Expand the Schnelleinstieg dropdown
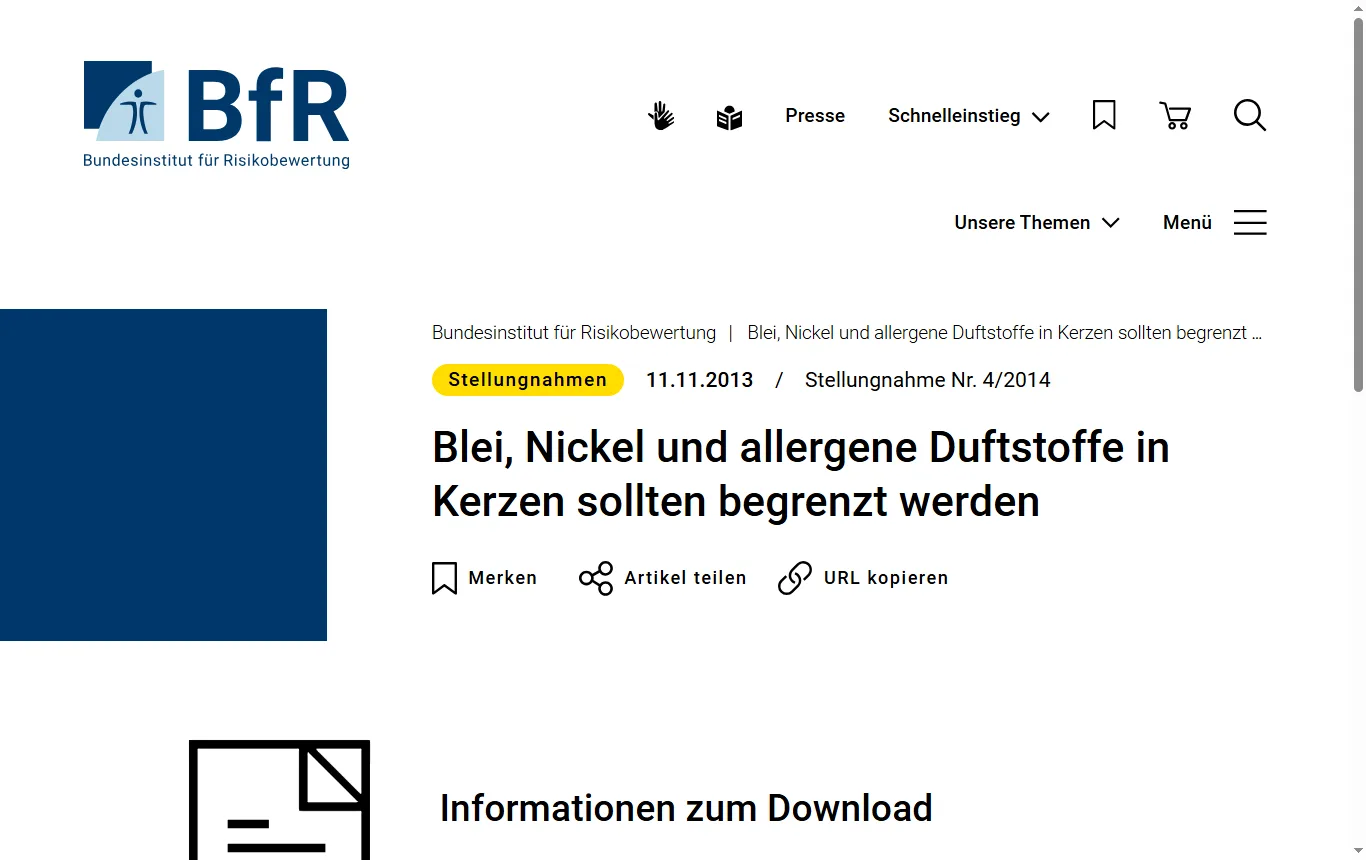The image size is (1366, 860). pyautogui.click(x=969, y=116)
